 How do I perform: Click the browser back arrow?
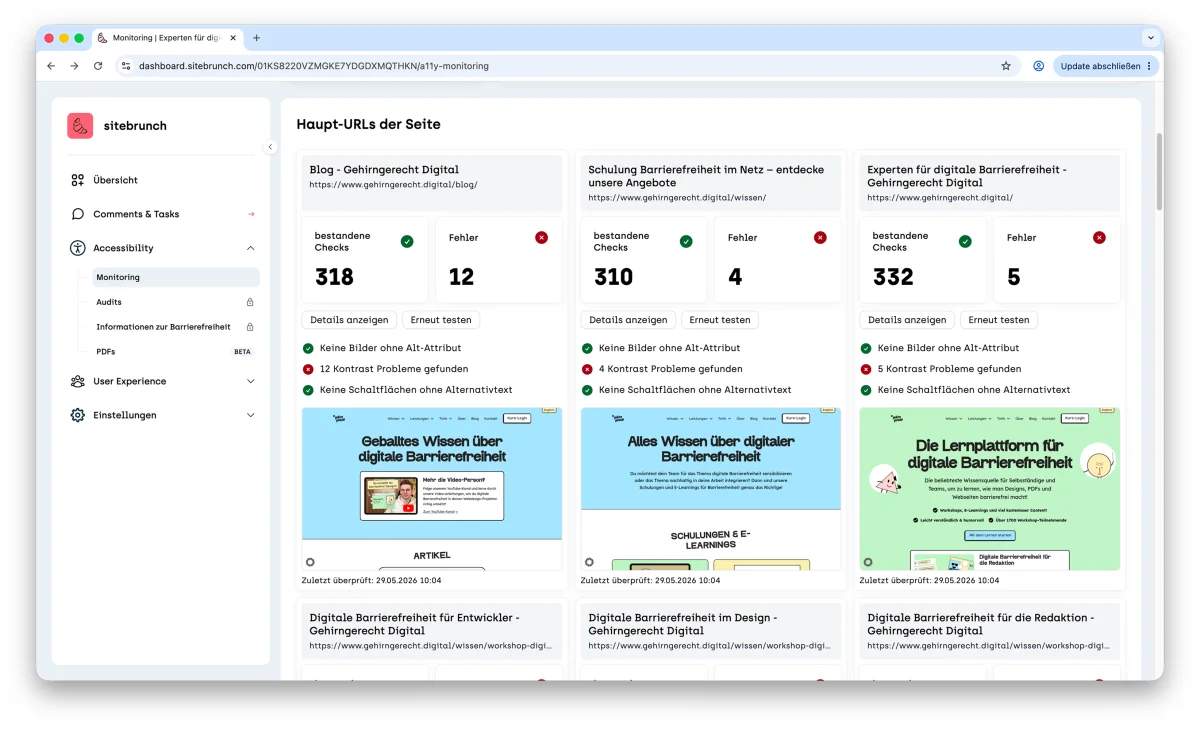point(51,66)
